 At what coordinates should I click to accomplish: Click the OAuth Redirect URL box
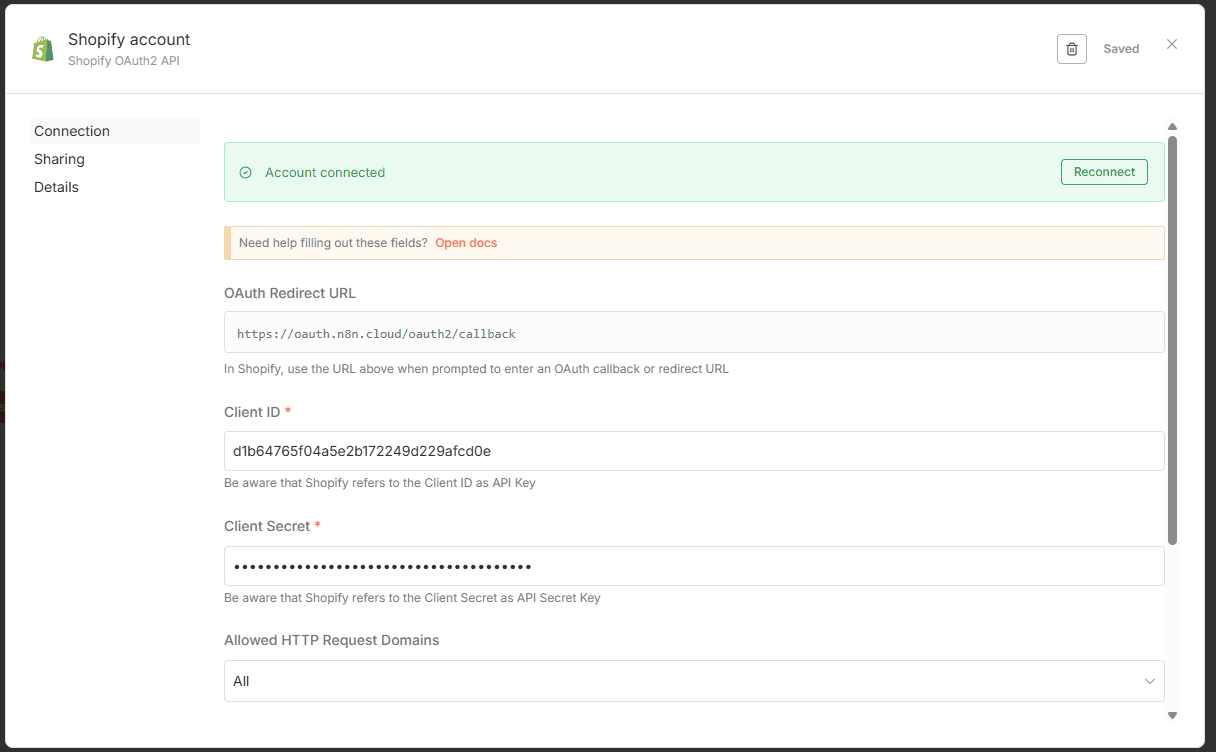tap(694, 333)
